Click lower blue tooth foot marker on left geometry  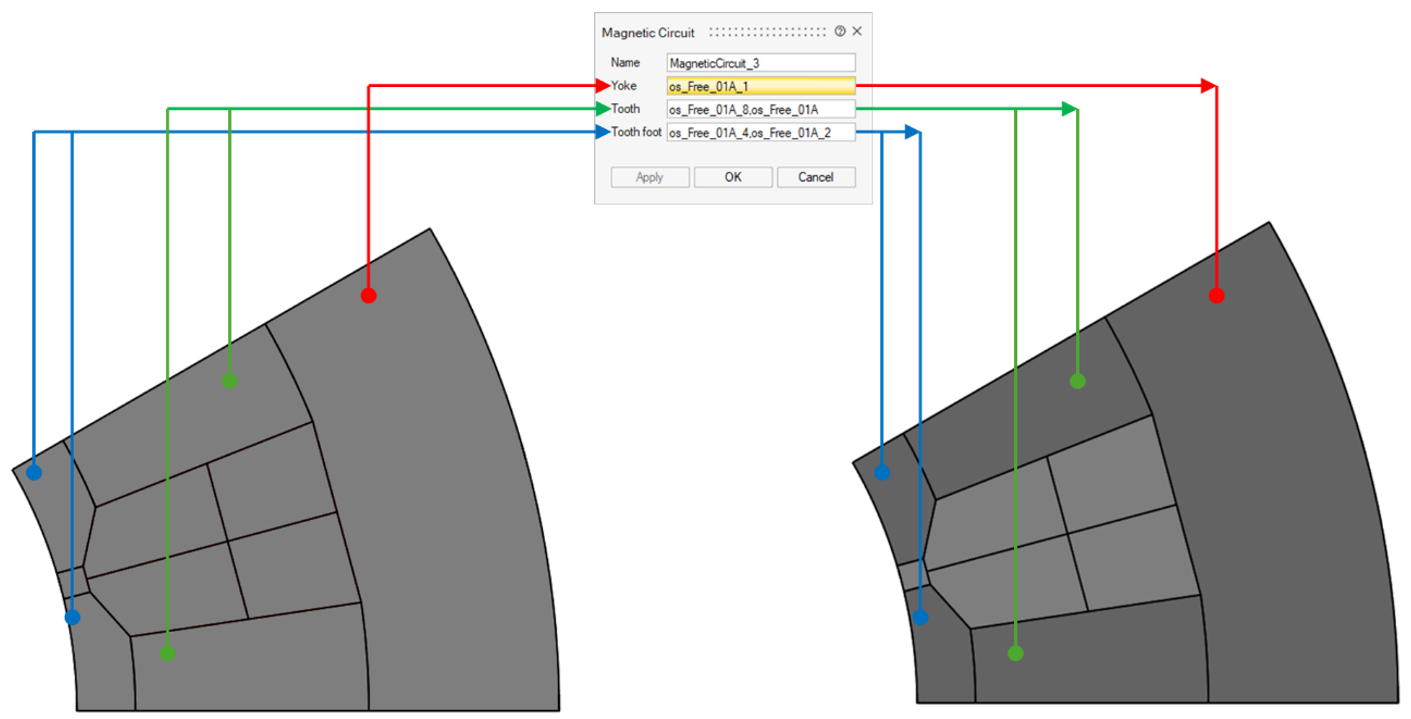72,618
